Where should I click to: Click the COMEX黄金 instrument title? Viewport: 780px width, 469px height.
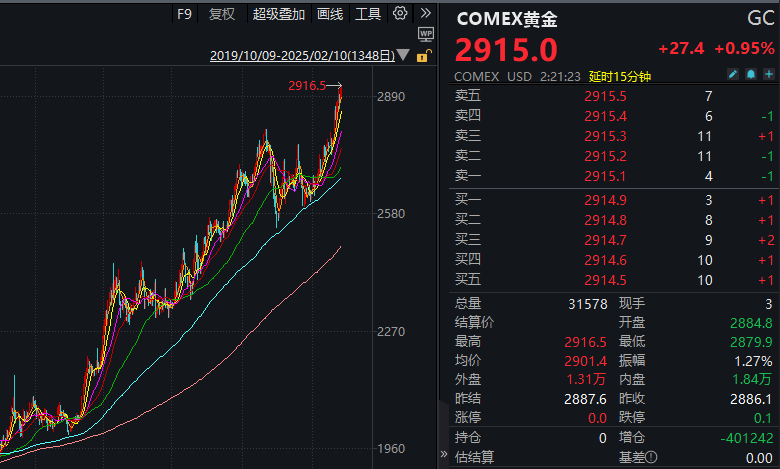point(509,18)
